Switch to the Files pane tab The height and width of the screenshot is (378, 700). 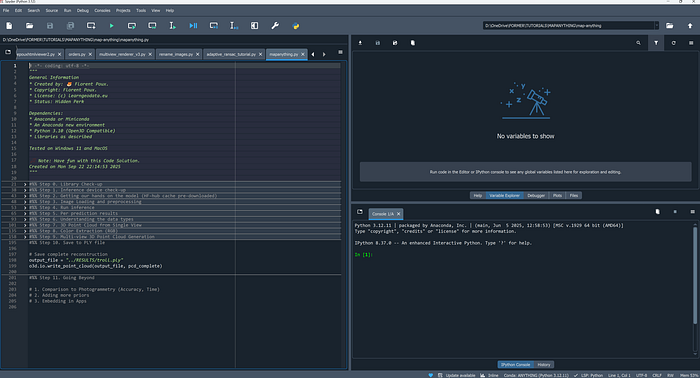(574, 195)
